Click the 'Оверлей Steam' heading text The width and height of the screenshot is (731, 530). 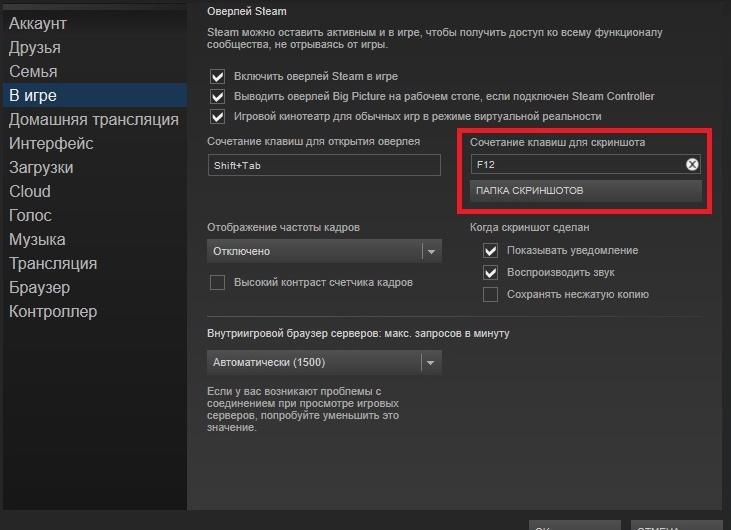pos(247,11)
